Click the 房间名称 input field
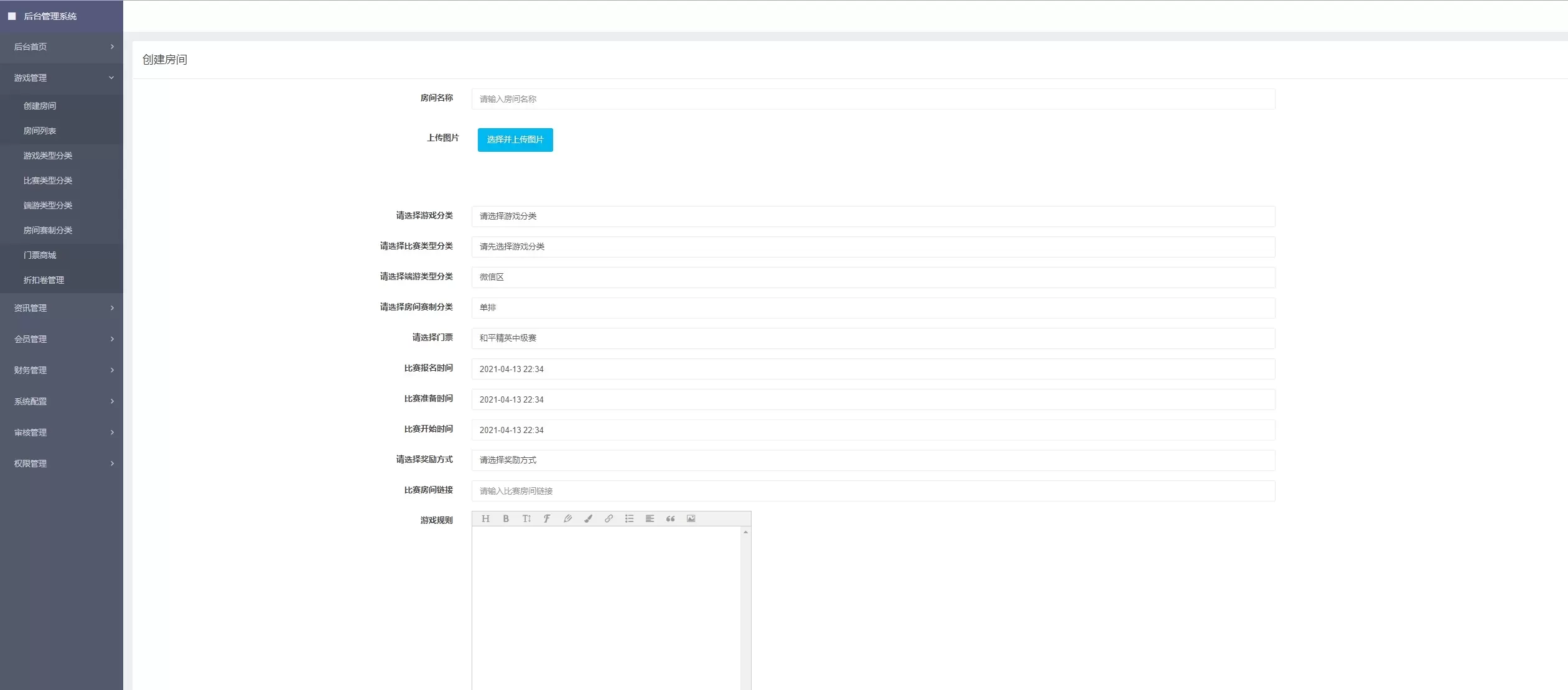 tap(873, 99)
